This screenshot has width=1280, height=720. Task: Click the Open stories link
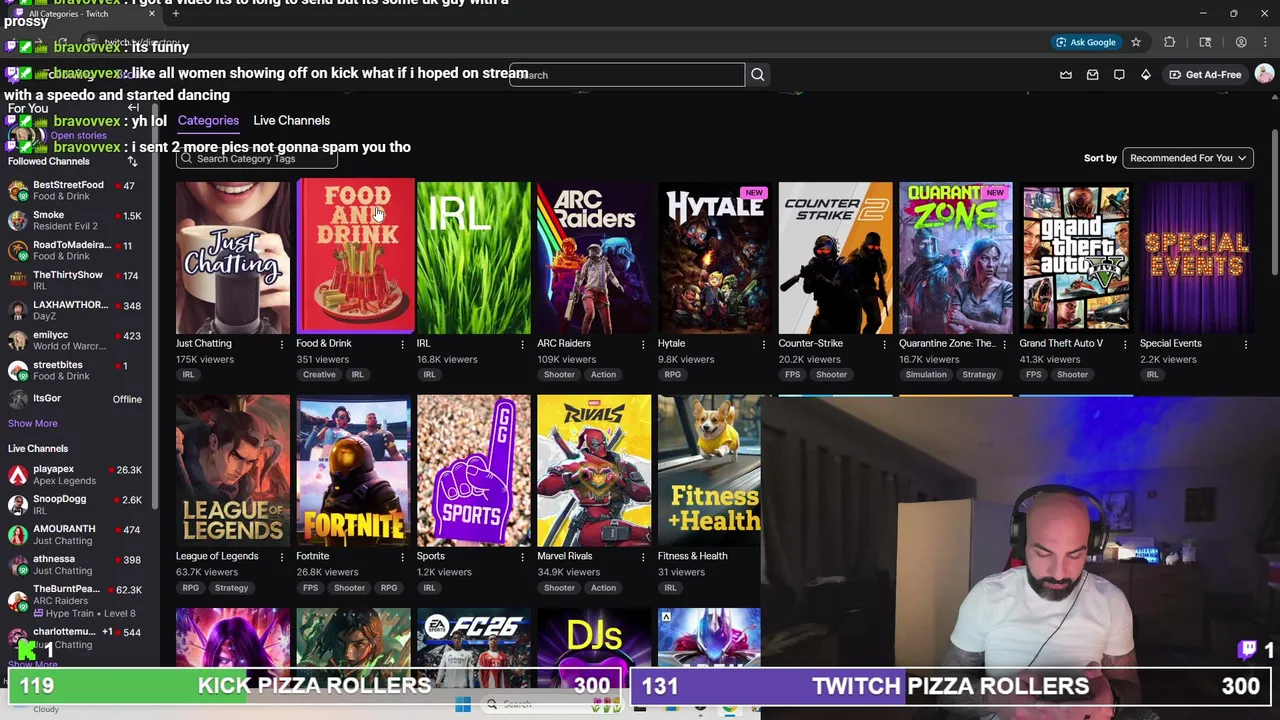tap(78, 135)
